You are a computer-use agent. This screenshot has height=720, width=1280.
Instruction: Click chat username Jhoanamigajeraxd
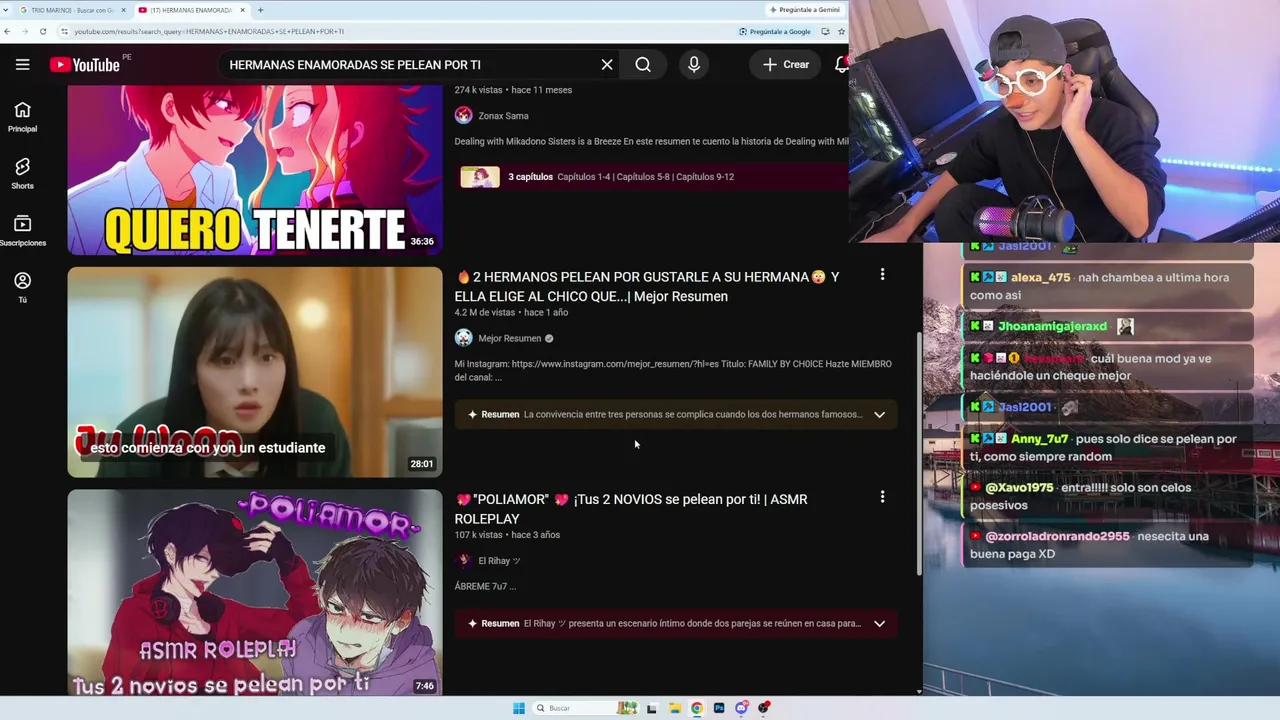[x=1053, y=326]
